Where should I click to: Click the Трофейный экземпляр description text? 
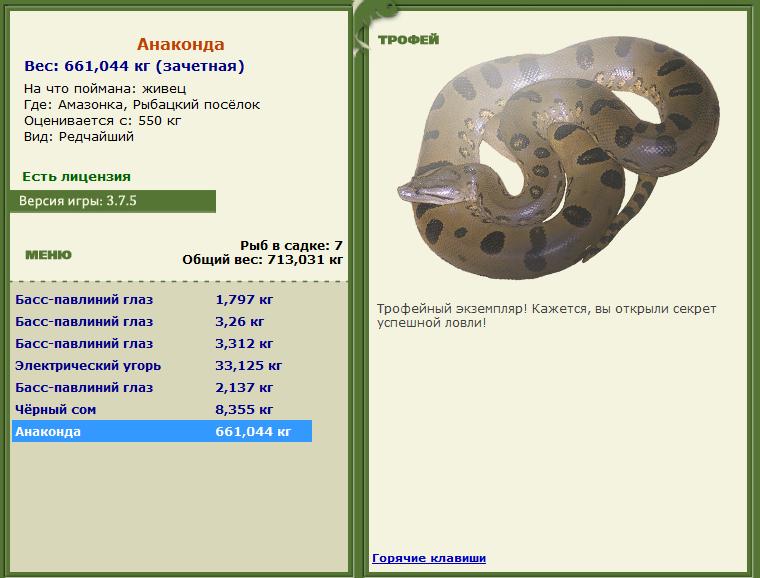pyautogui.click(x=546, y=315)
